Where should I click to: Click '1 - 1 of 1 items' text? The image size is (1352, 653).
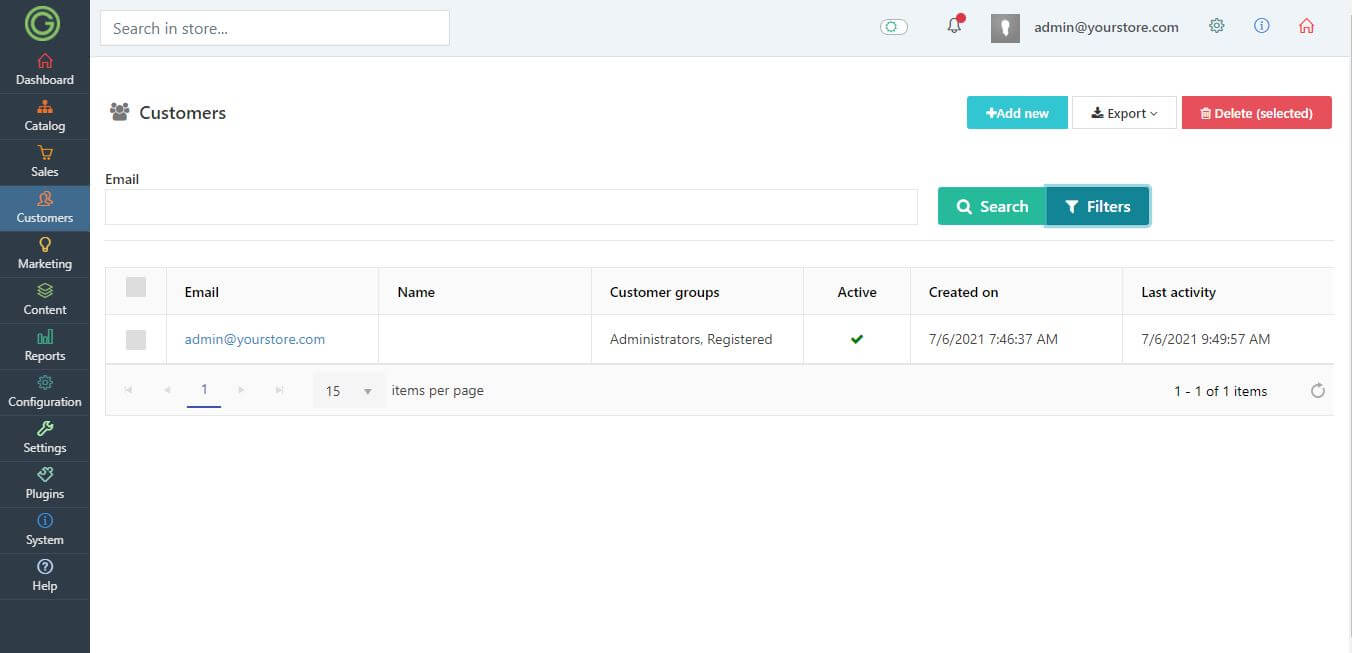pyautogui.click(x=1220, y=391)
